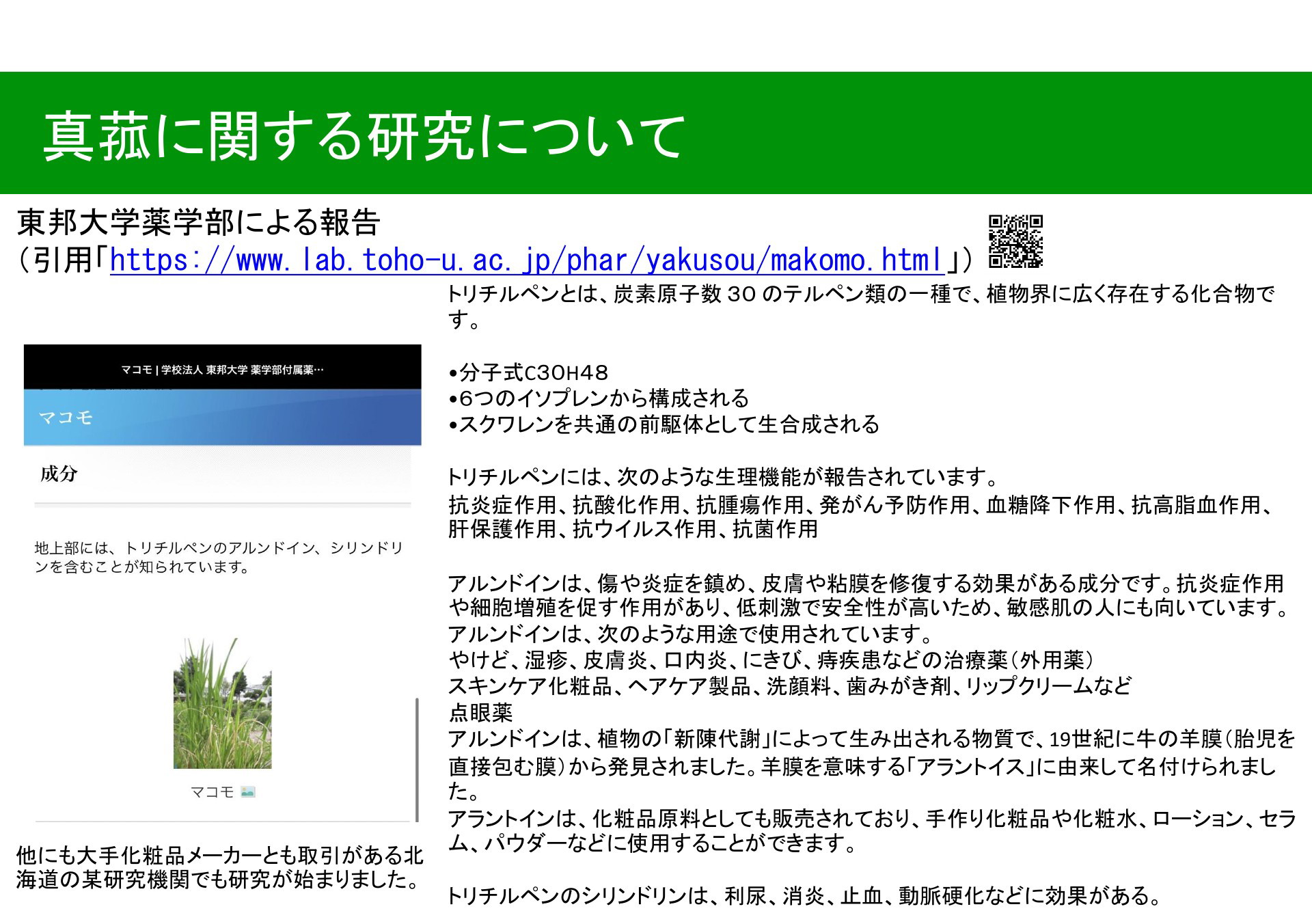
Task: Click the bullet スクワレンを共通の前駆体として生合成される
Action: 664,424
